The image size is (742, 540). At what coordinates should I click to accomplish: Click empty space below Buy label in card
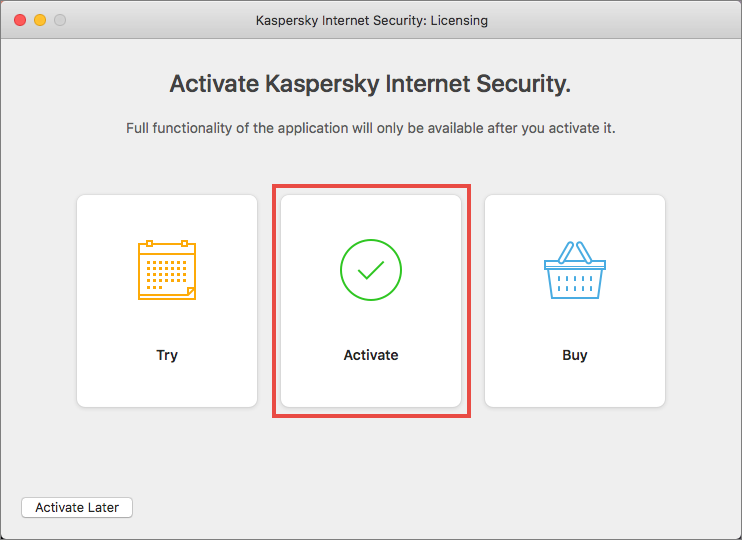[574, 384]
